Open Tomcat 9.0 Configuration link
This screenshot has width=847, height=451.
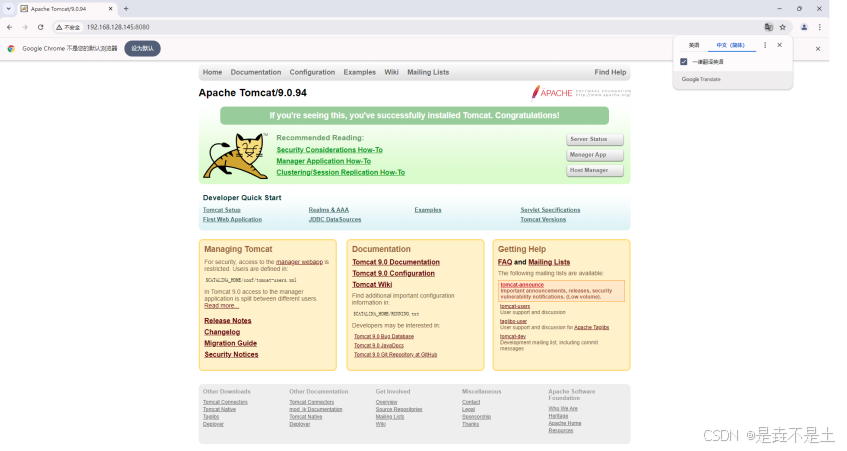(x=393, y=274)
